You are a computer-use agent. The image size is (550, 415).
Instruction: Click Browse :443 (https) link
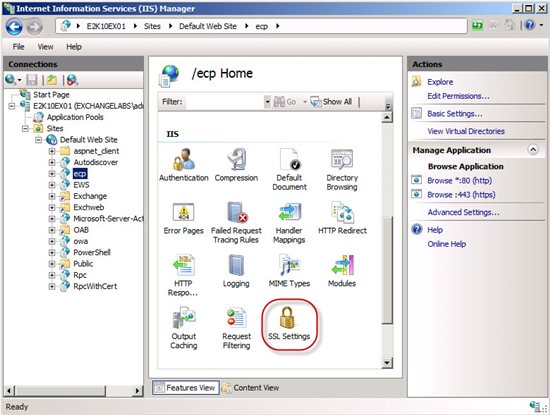pyautogui.click(x=461, y=195)
